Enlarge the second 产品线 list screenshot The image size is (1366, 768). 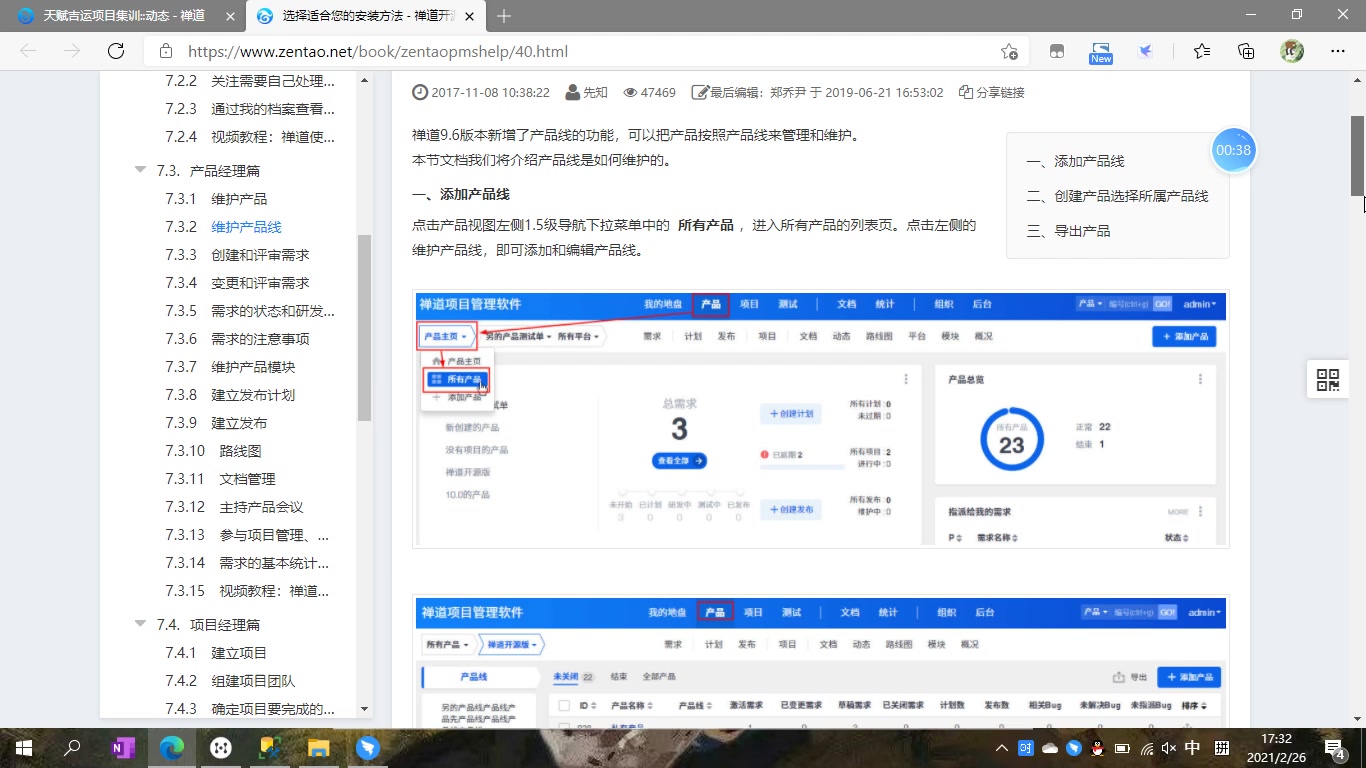pyautogui.click(x=821, y=662)
